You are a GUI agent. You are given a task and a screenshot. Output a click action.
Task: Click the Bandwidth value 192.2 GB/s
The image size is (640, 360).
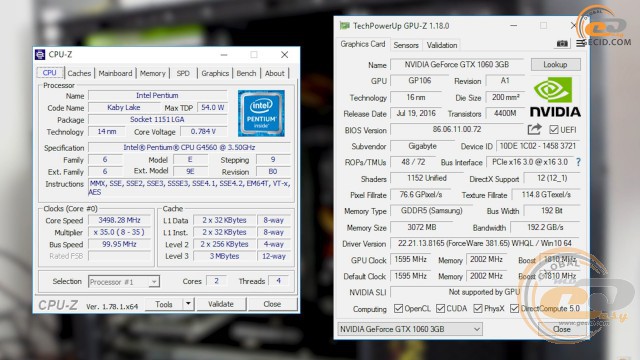(545, 227)
